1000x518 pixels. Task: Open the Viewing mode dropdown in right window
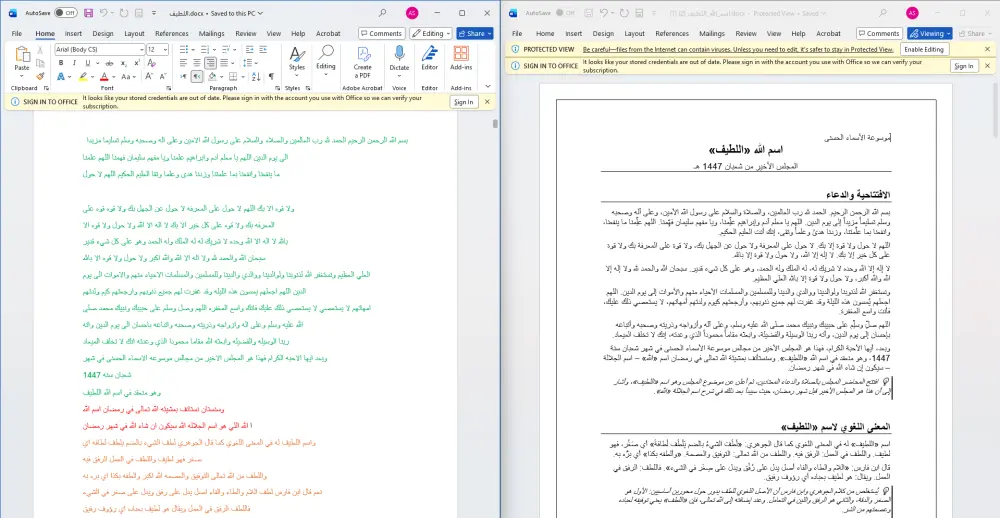point(929,33)
